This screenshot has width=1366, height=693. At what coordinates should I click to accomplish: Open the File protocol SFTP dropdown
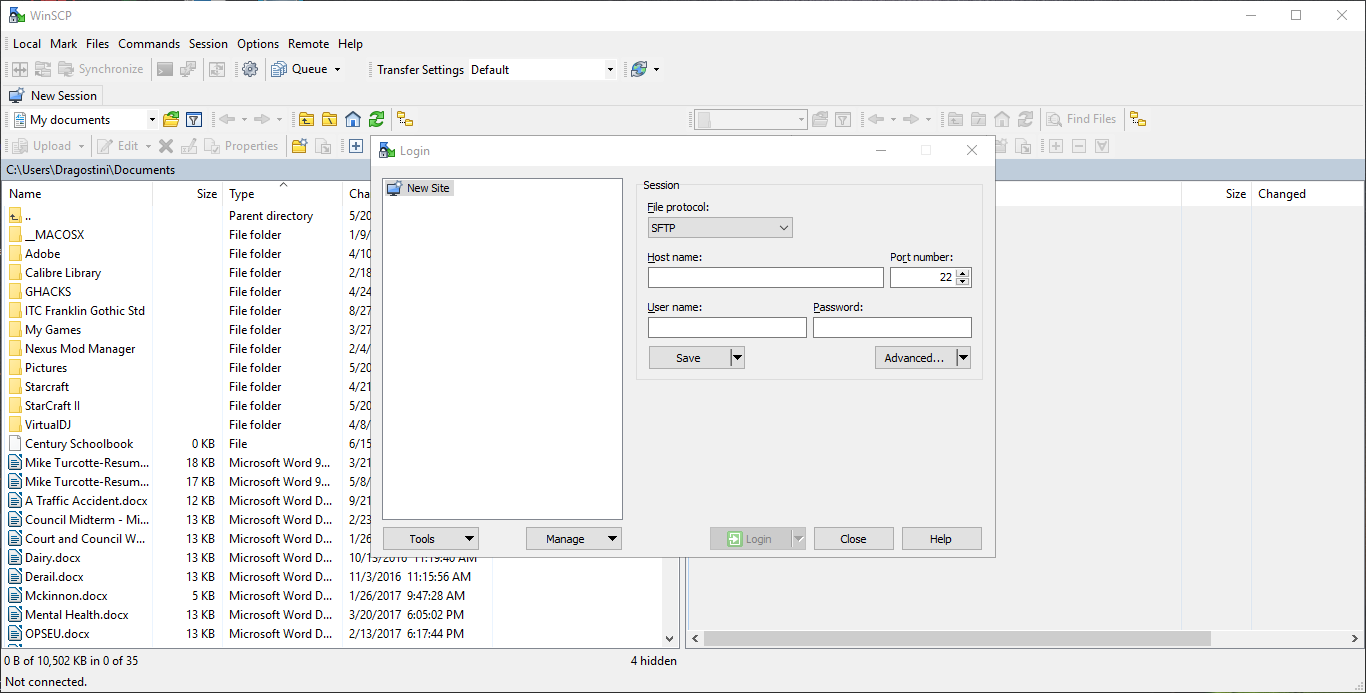(720, 228)
